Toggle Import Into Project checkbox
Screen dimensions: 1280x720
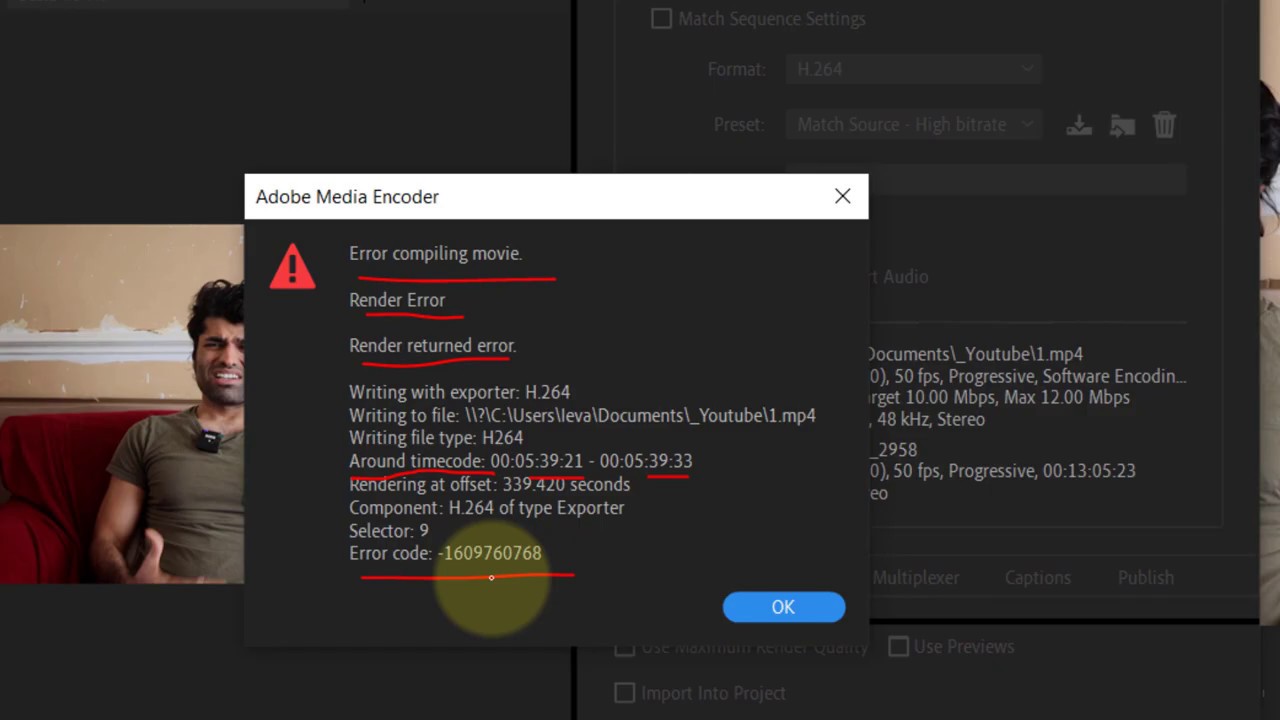(625, 692)
